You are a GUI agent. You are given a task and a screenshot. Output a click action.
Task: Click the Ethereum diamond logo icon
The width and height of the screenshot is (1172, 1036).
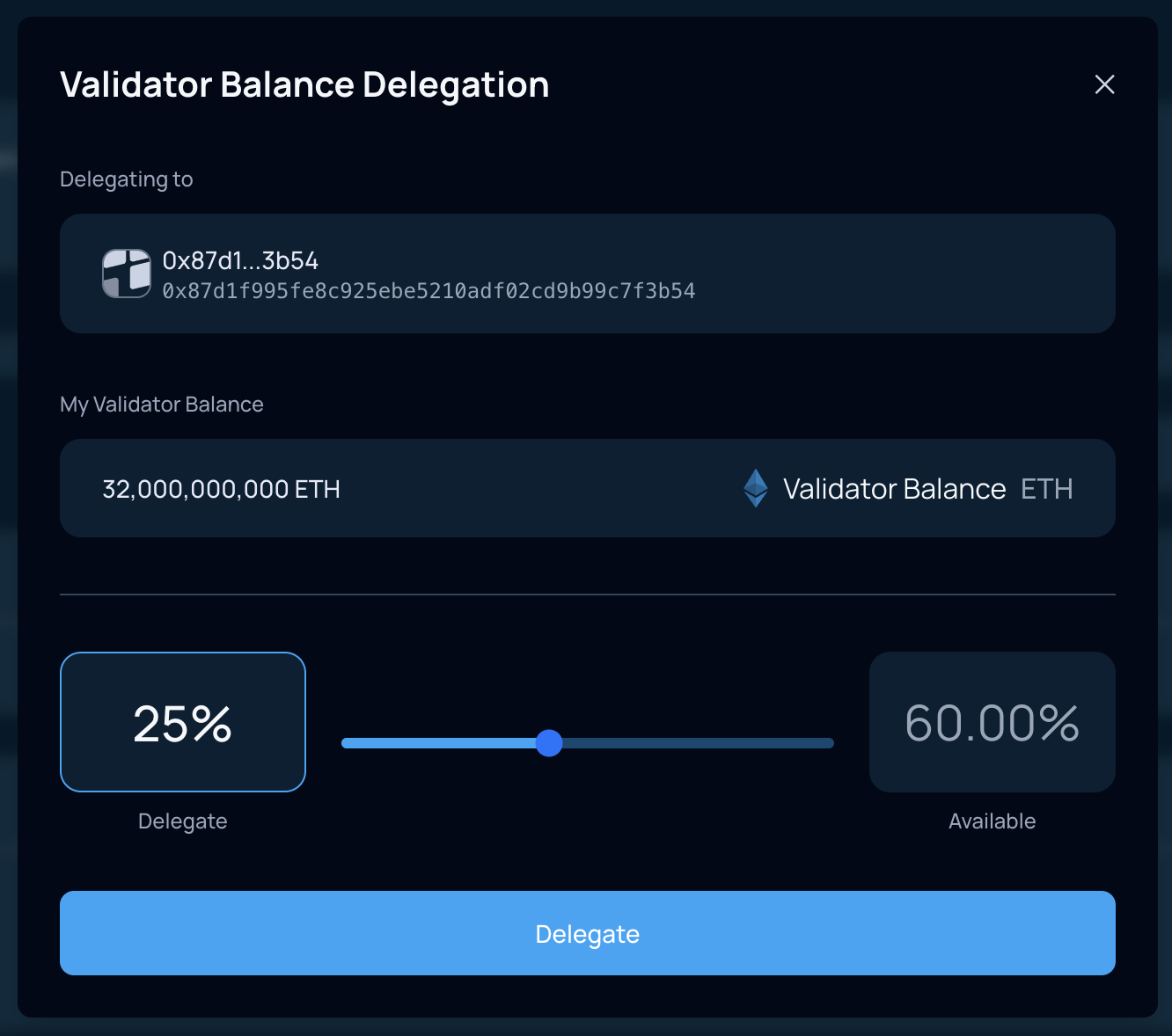coord(756,488)
